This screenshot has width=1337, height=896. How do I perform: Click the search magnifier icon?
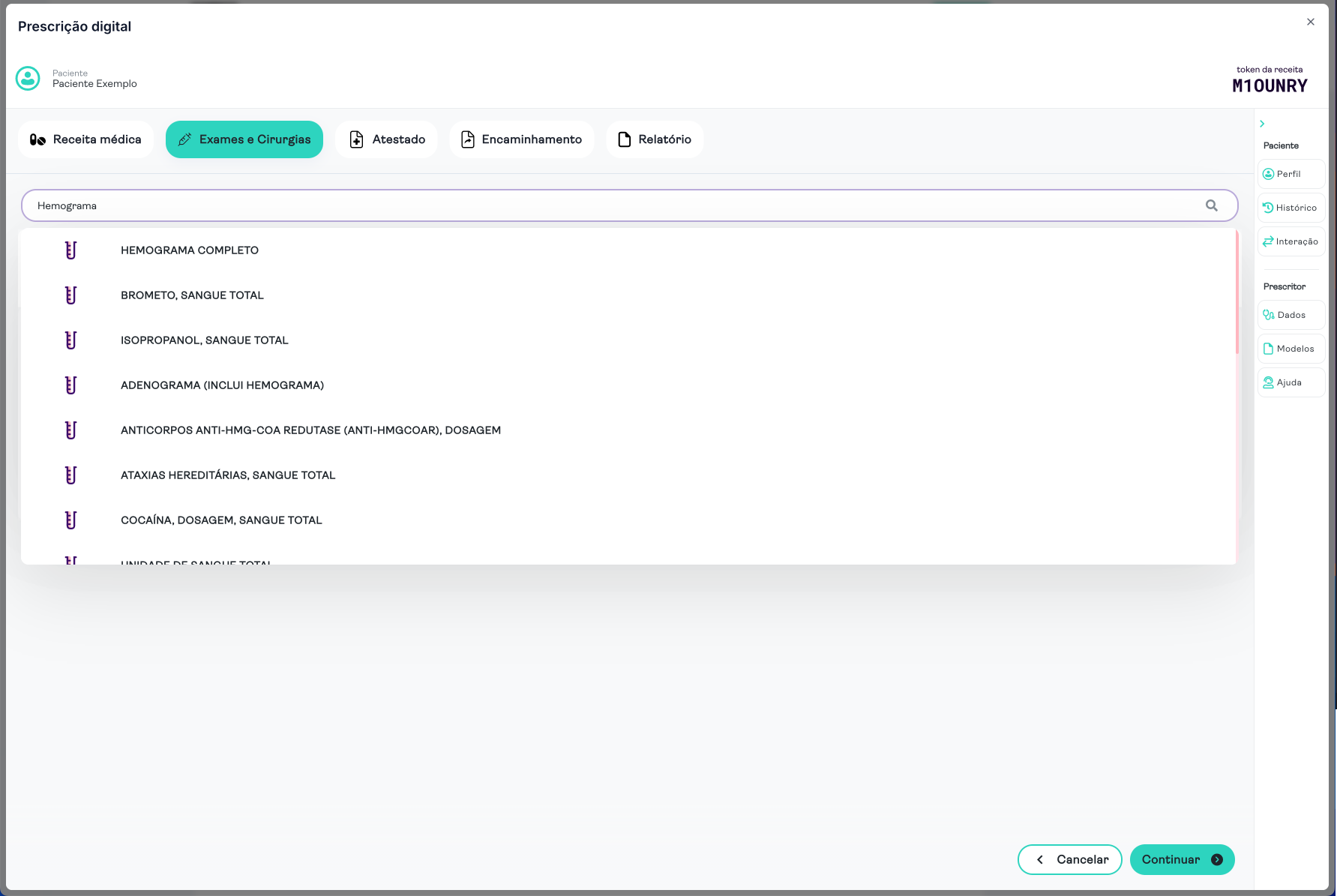pos(1211,205)
